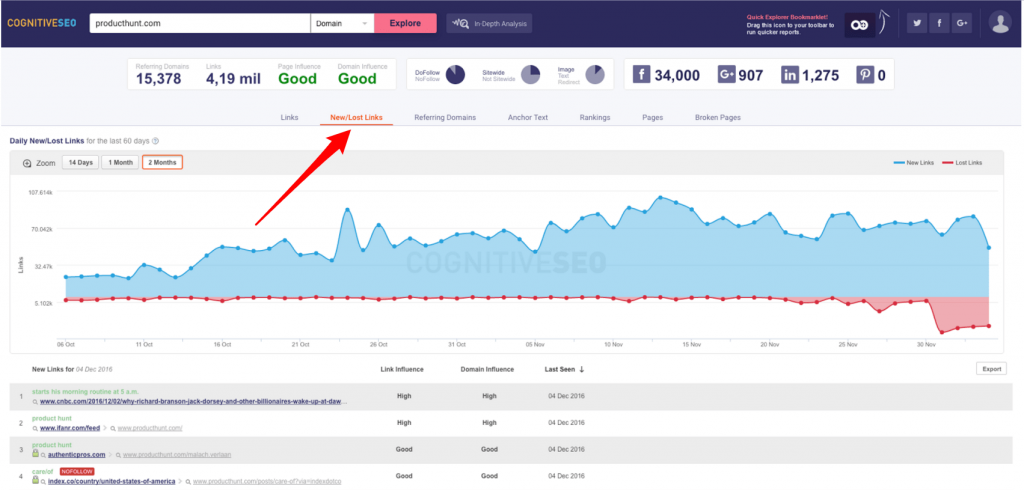The height and width of the screenshot is (491, 1024).
Task: Switch to the Pages tab
Action: 652,118
